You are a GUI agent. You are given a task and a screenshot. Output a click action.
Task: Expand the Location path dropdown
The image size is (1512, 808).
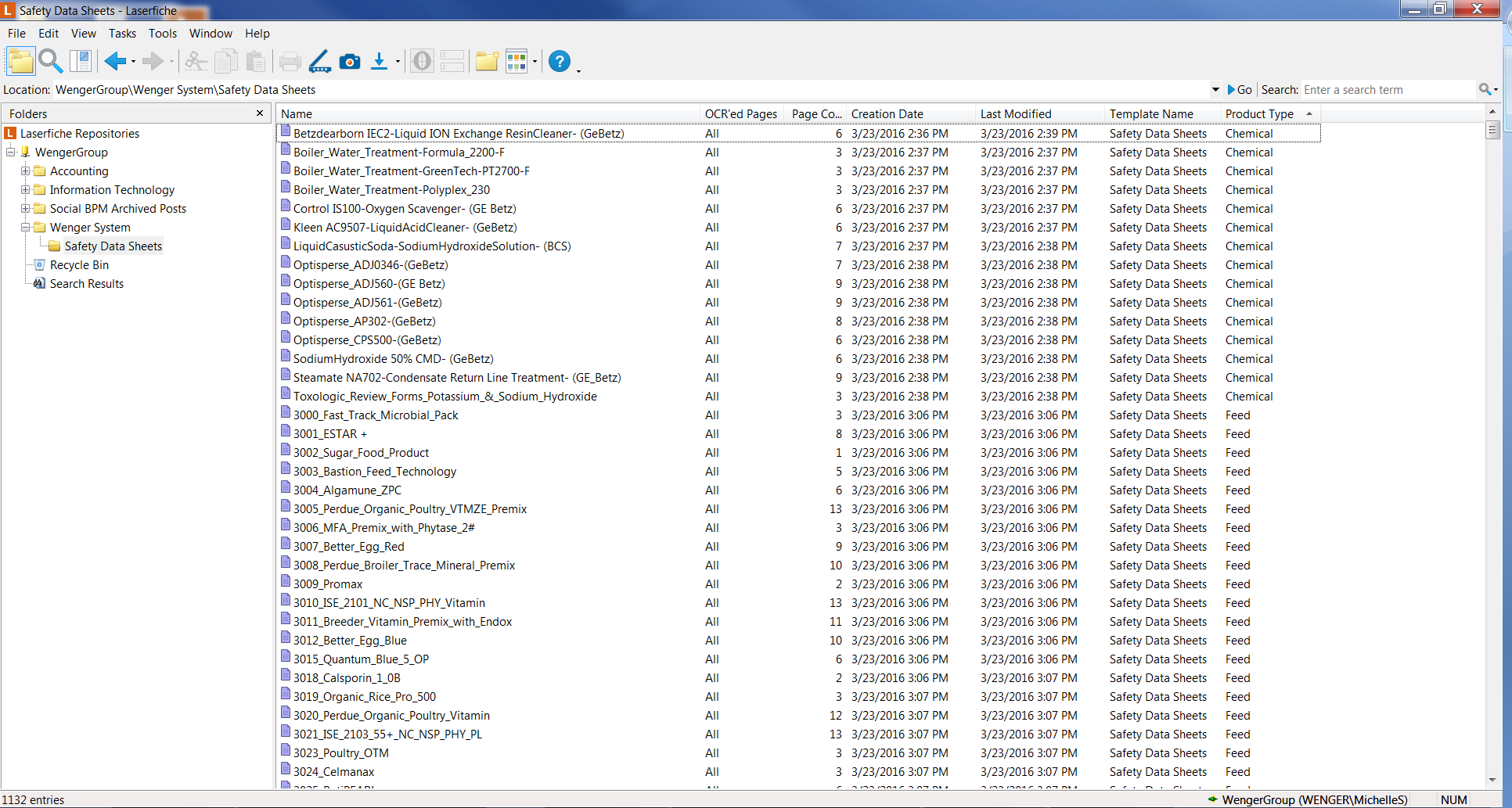pos(1215,89)
